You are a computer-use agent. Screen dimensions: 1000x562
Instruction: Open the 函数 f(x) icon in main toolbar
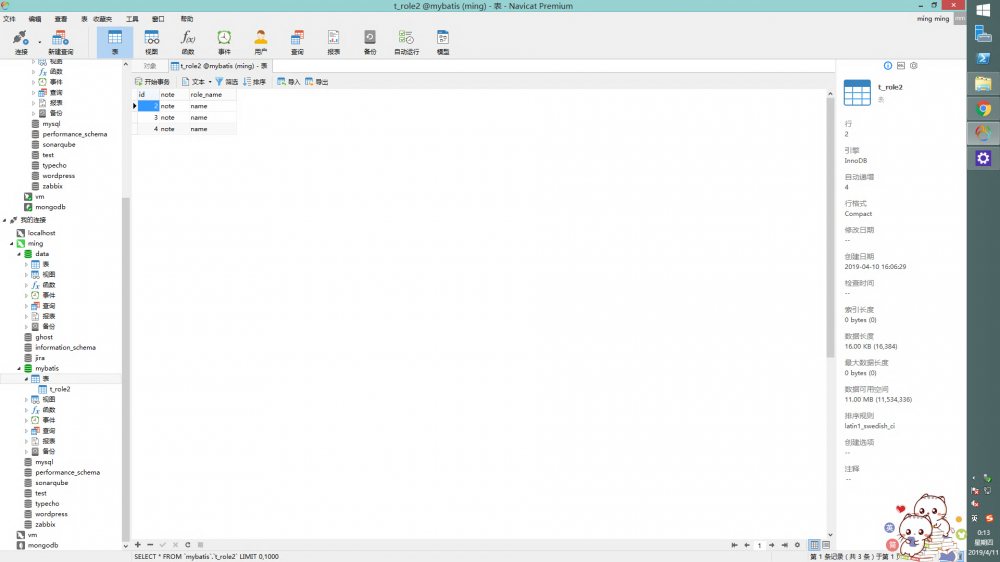pos(188,42)
